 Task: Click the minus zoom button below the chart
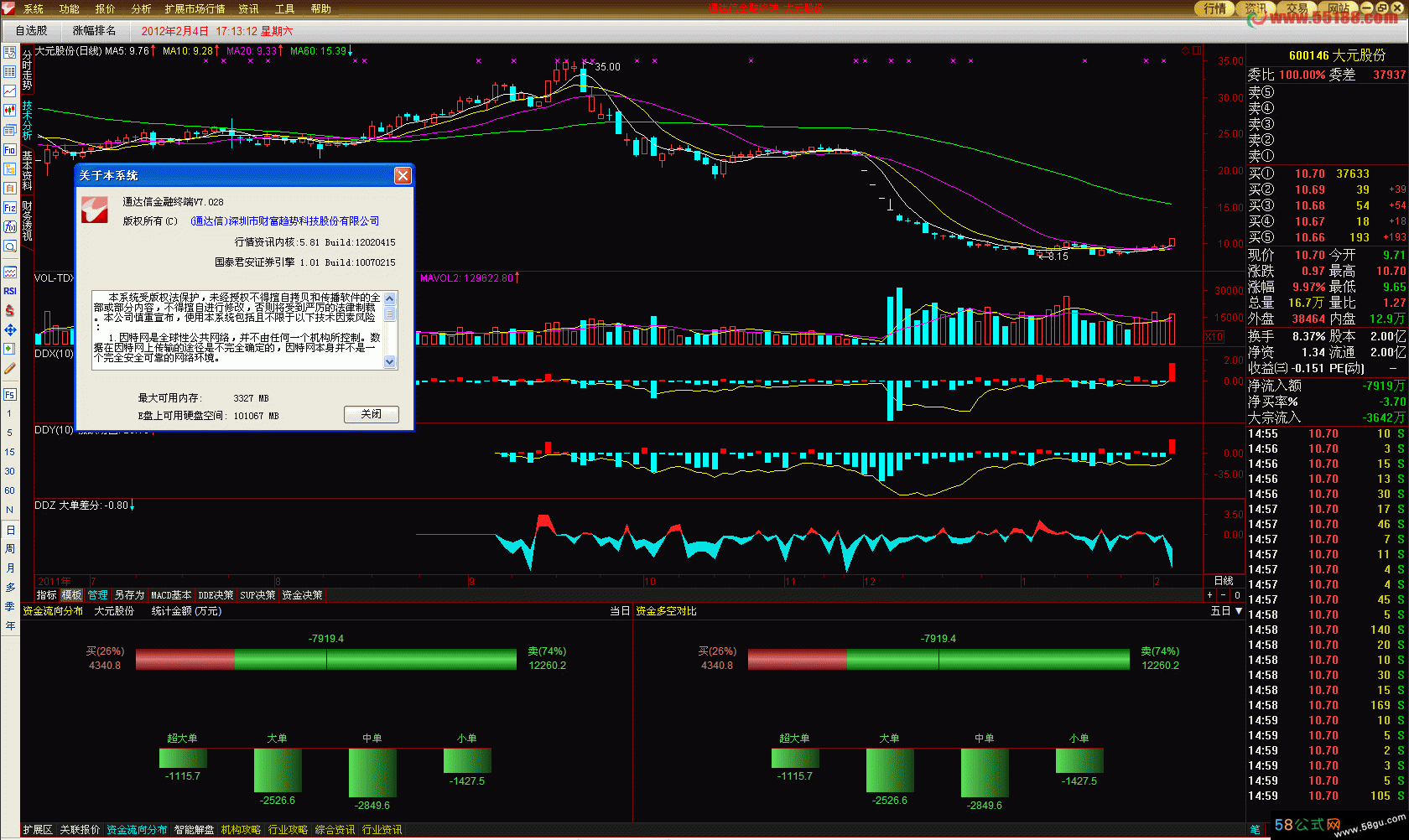[1223, 594]
